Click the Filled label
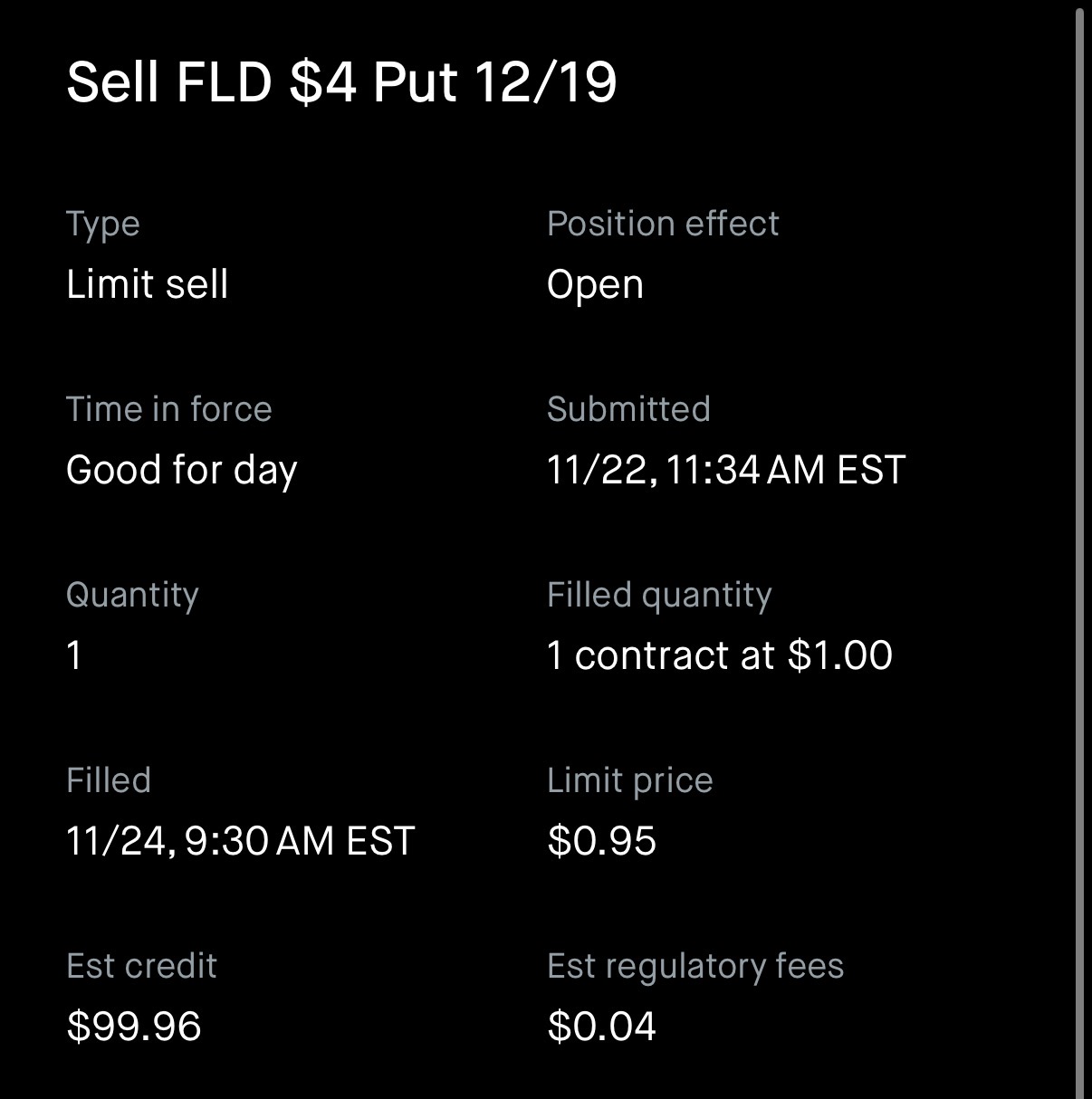 pos(109,780)
